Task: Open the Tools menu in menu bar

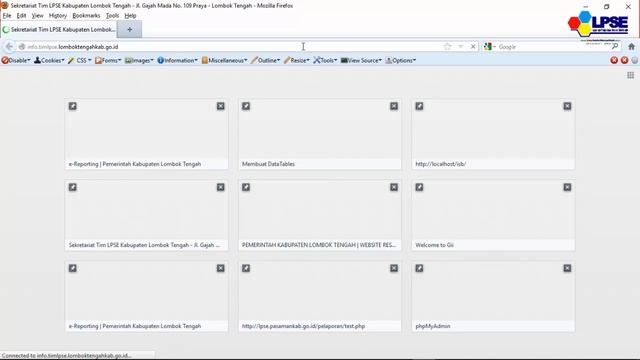Action: pyautogui.click(x=112, y=16)
